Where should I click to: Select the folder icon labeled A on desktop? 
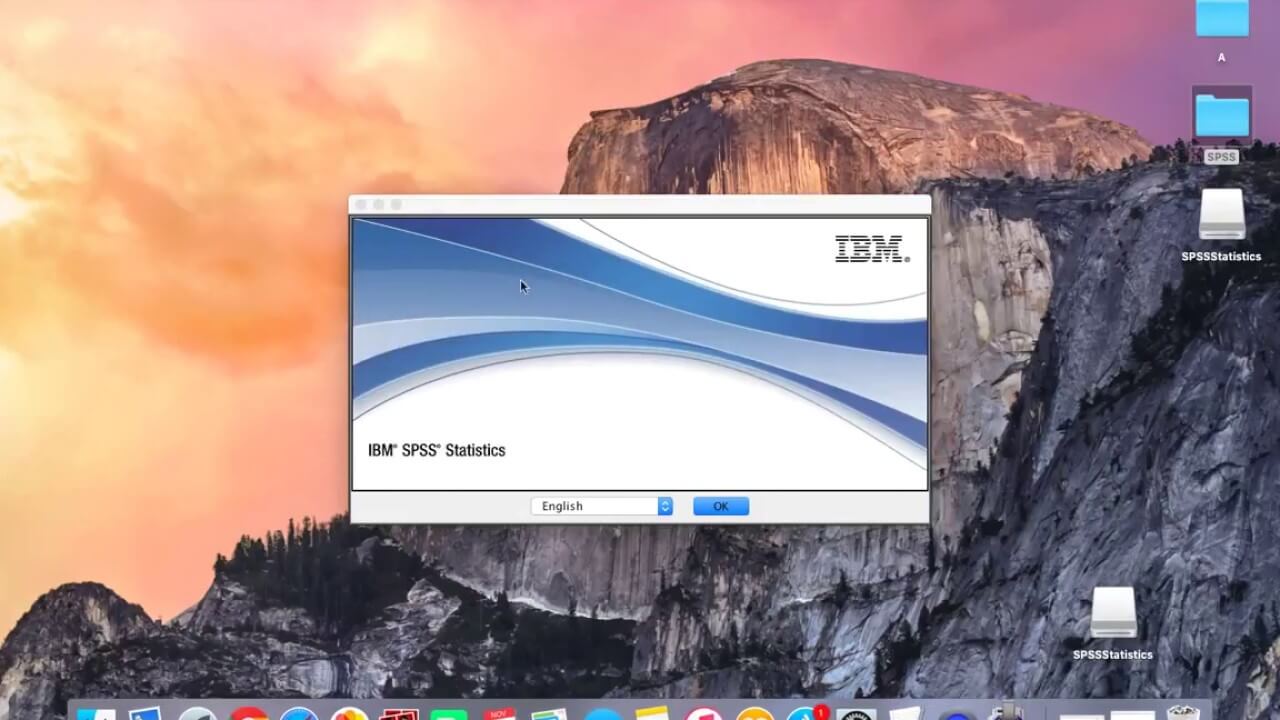coord(1222,18)
